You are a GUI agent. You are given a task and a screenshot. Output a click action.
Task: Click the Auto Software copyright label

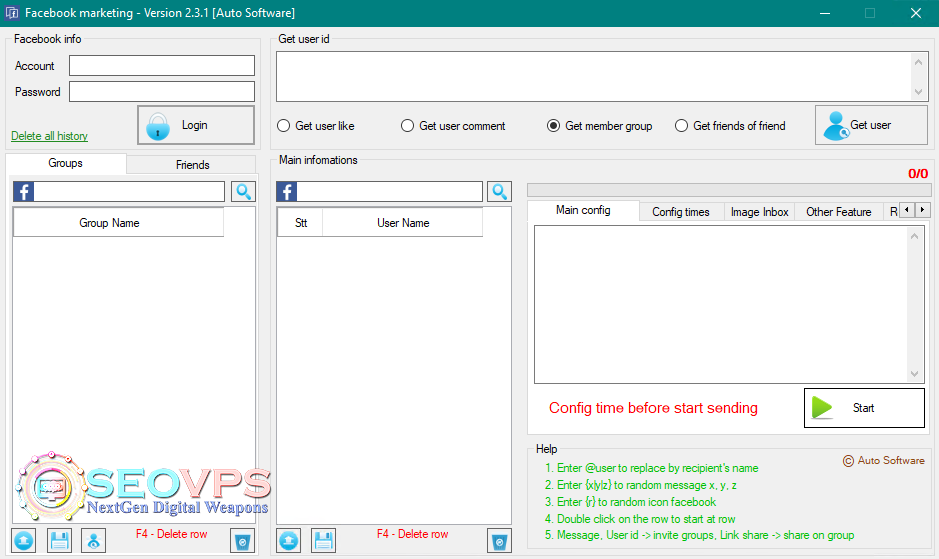point(884,460)
